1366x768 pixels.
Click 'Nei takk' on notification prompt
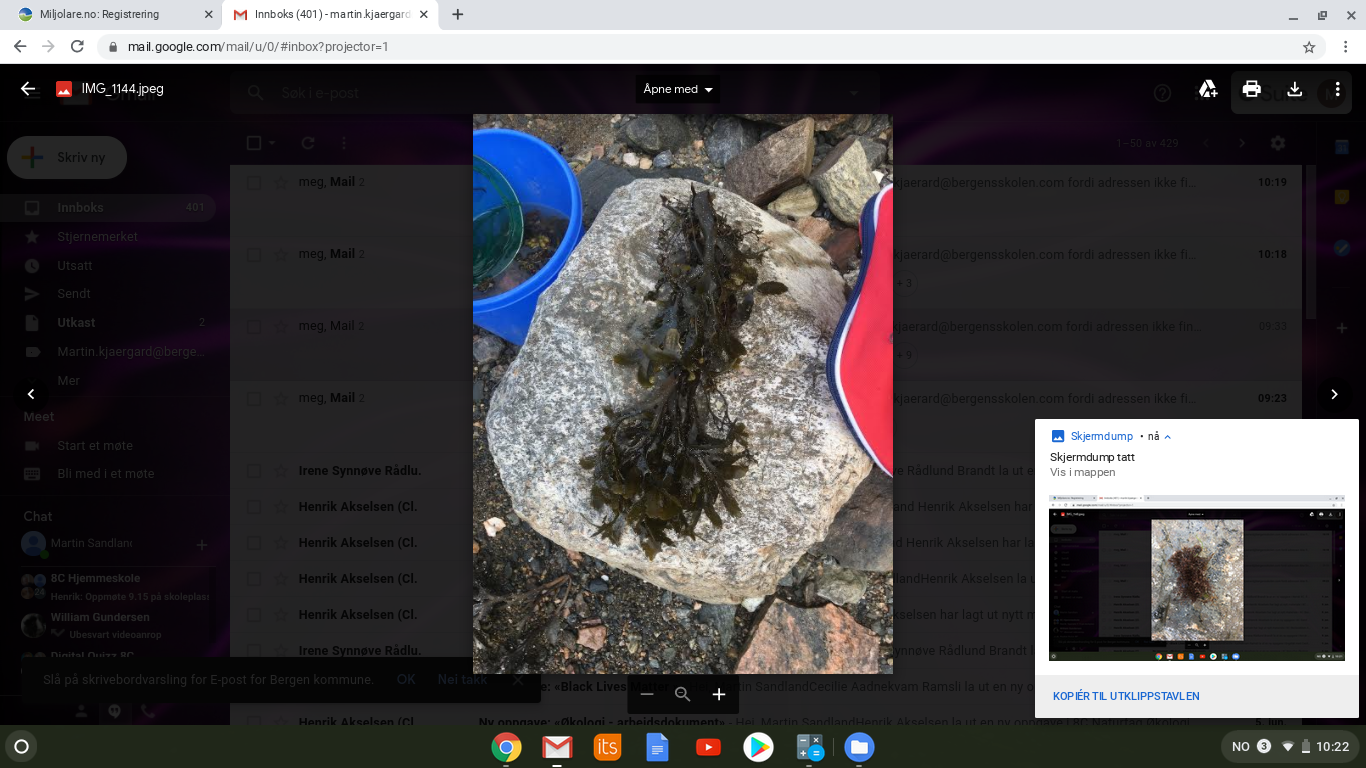pyautogui.click(x=463, y=679)
